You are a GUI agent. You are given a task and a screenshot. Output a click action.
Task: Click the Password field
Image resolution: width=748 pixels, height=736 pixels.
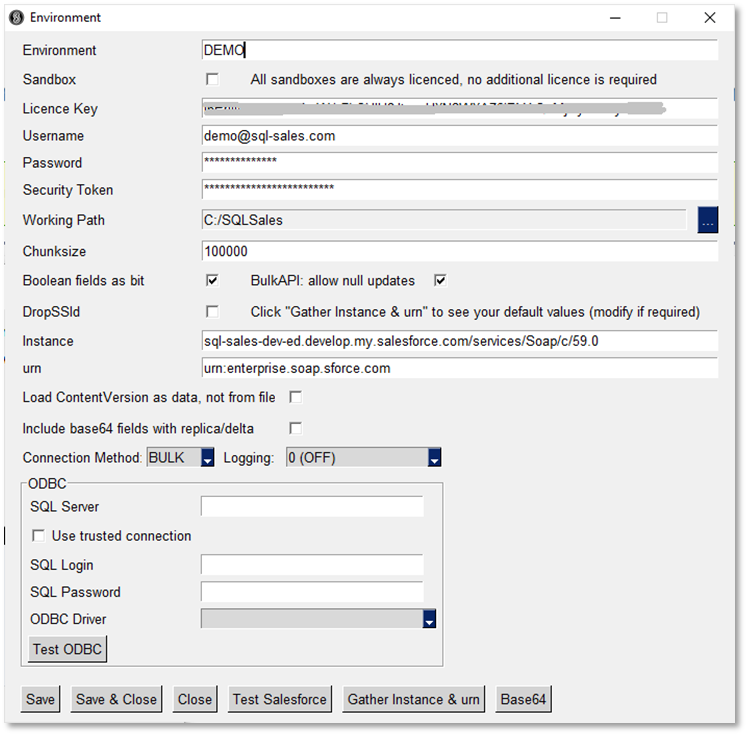coord(460,163)
